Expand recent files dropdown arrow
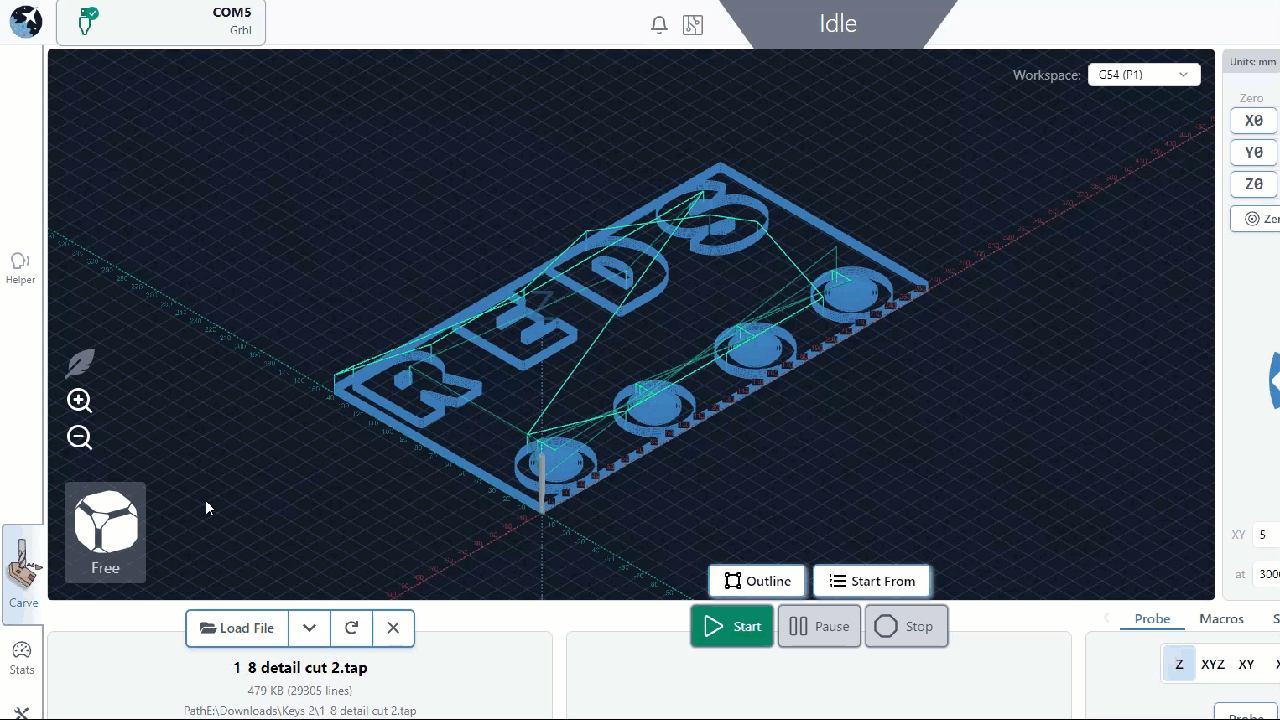 coord(310,628)
